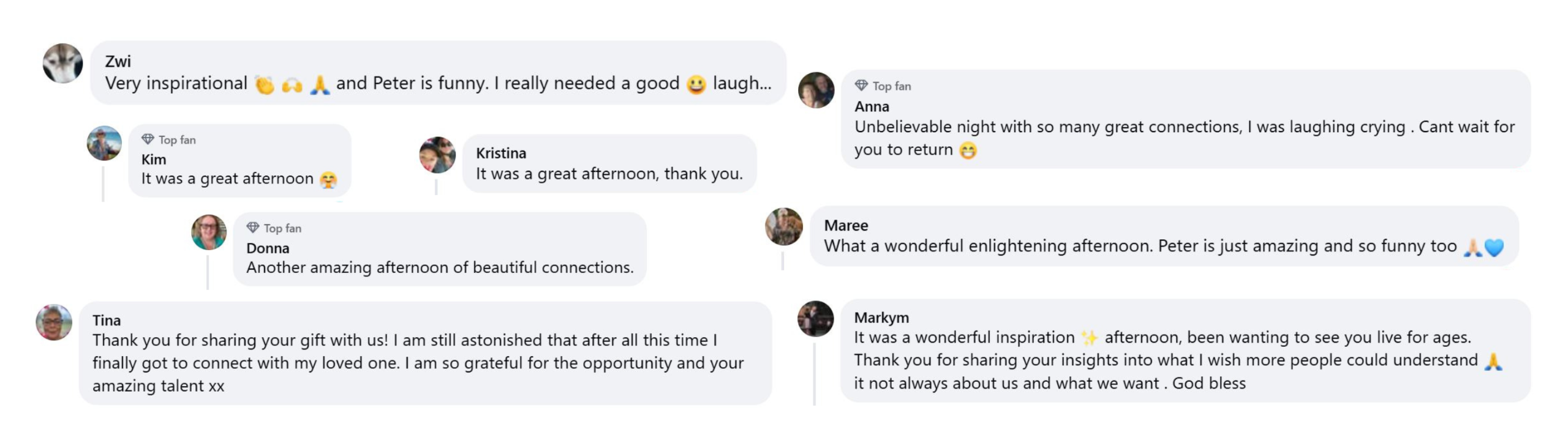
Task: Open Kim's profile picture
Action: [104, 144]
